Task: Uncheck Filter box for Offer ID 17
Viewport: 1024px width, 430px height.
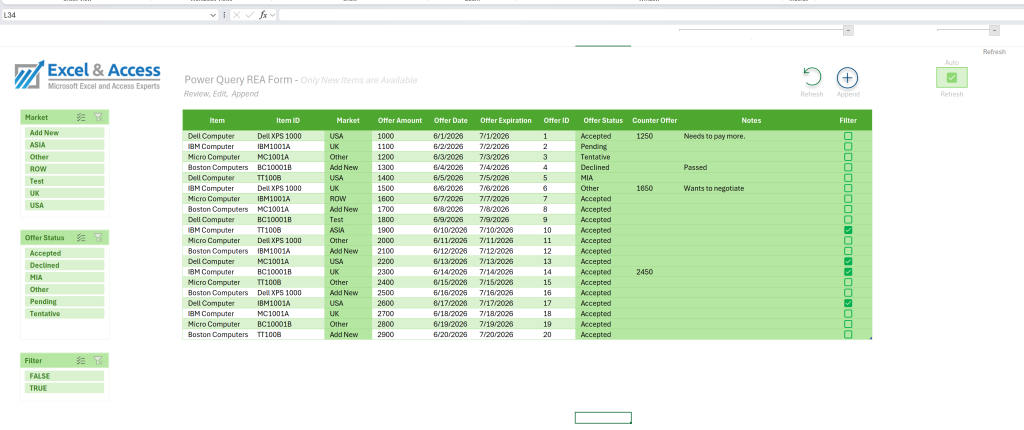Action: tap(848, 303)
